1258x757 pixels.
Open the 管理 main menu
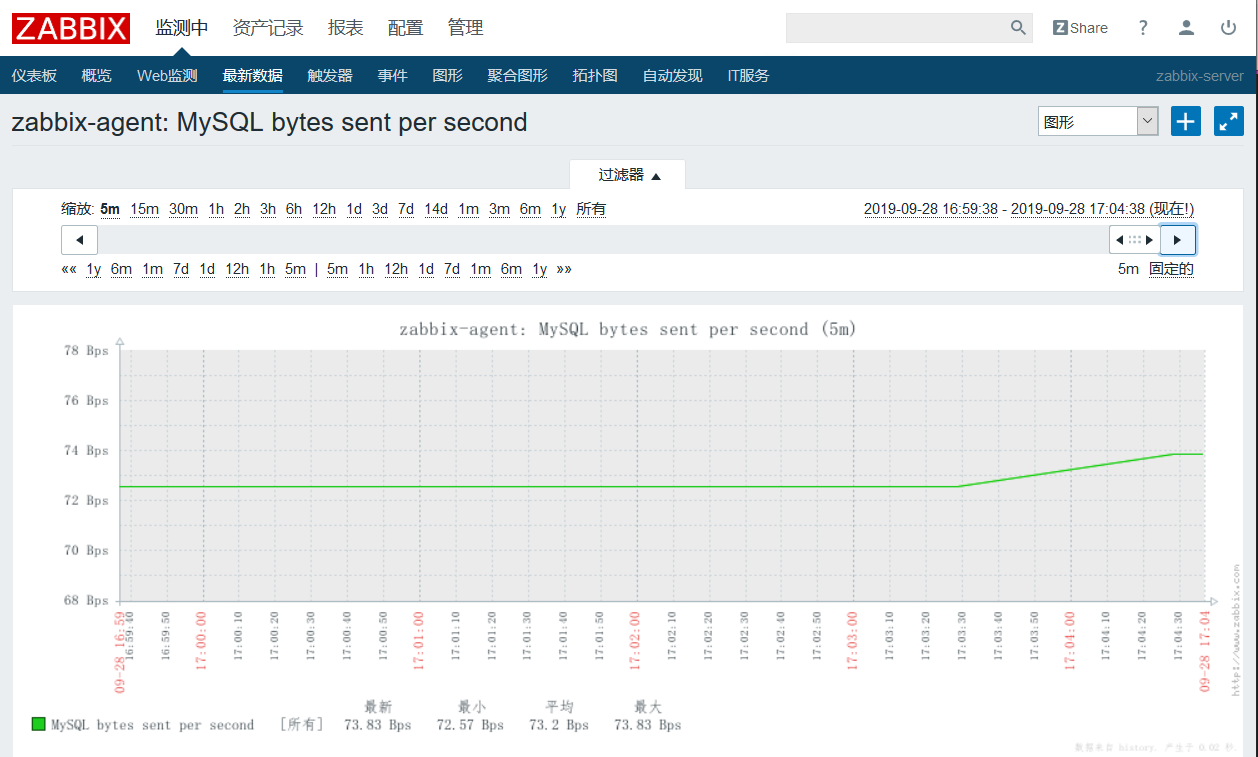(466, 28)
